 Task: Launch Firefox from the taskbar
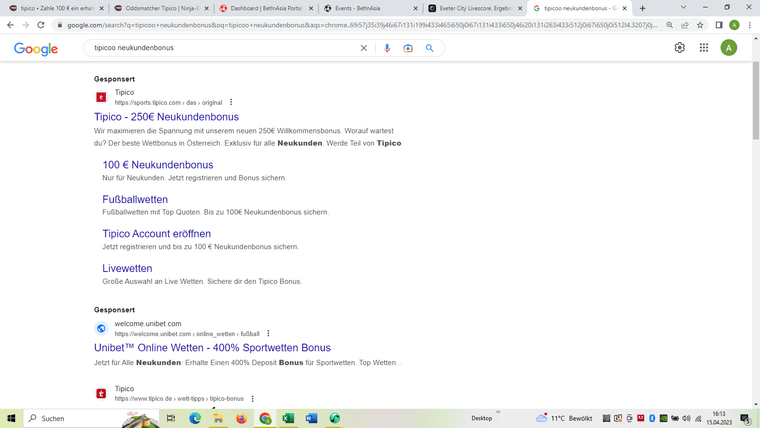point(241,418)
